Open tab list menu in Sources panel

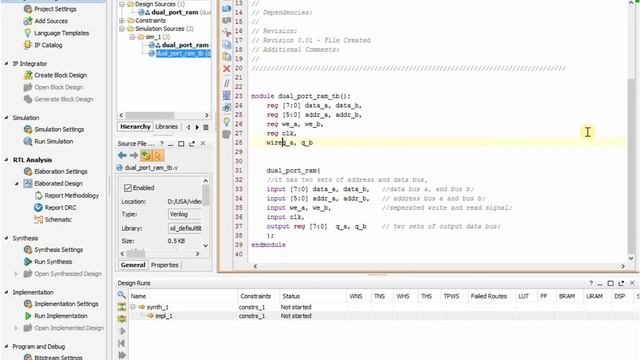point(206,127)
